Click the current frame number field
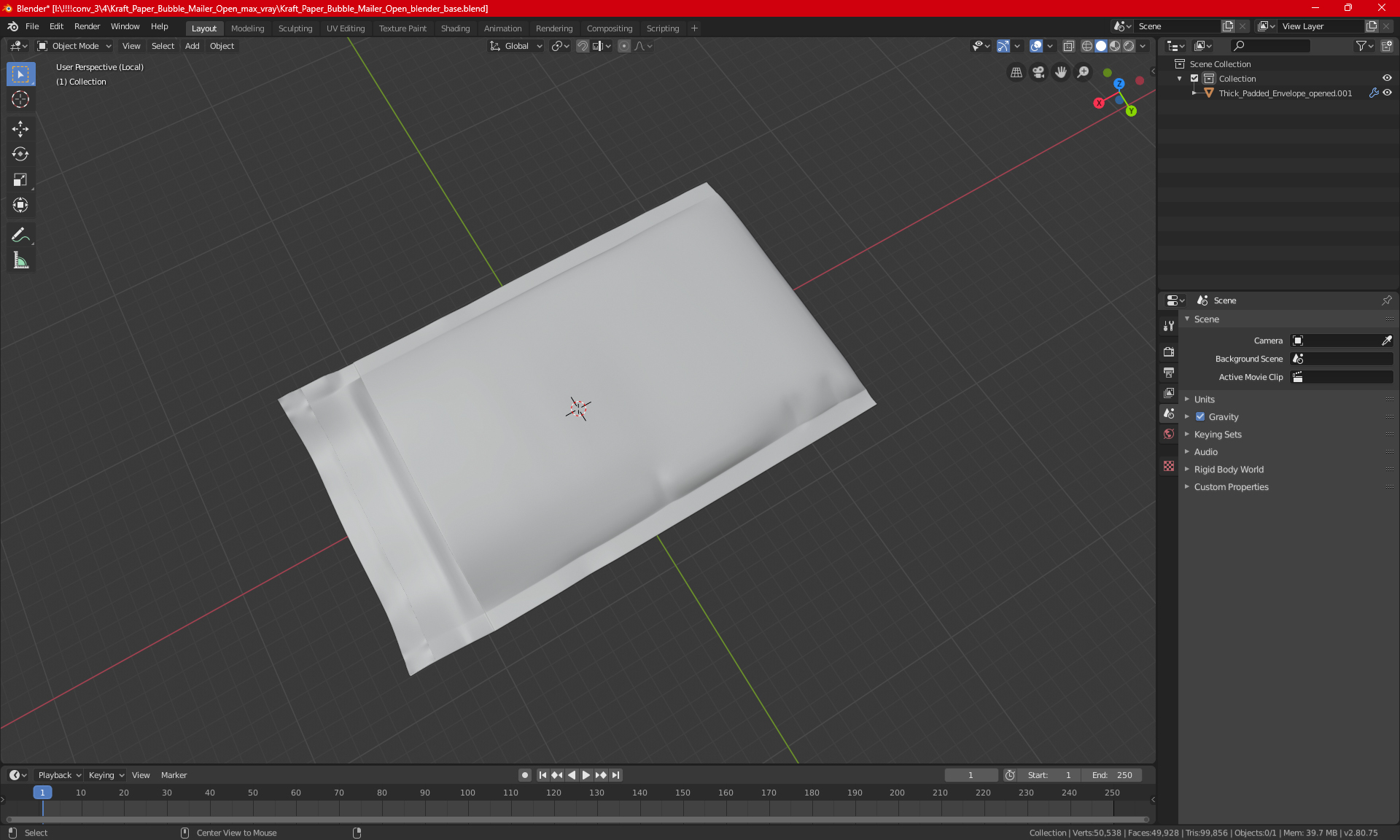1400x840 pixels. (971, 775)
